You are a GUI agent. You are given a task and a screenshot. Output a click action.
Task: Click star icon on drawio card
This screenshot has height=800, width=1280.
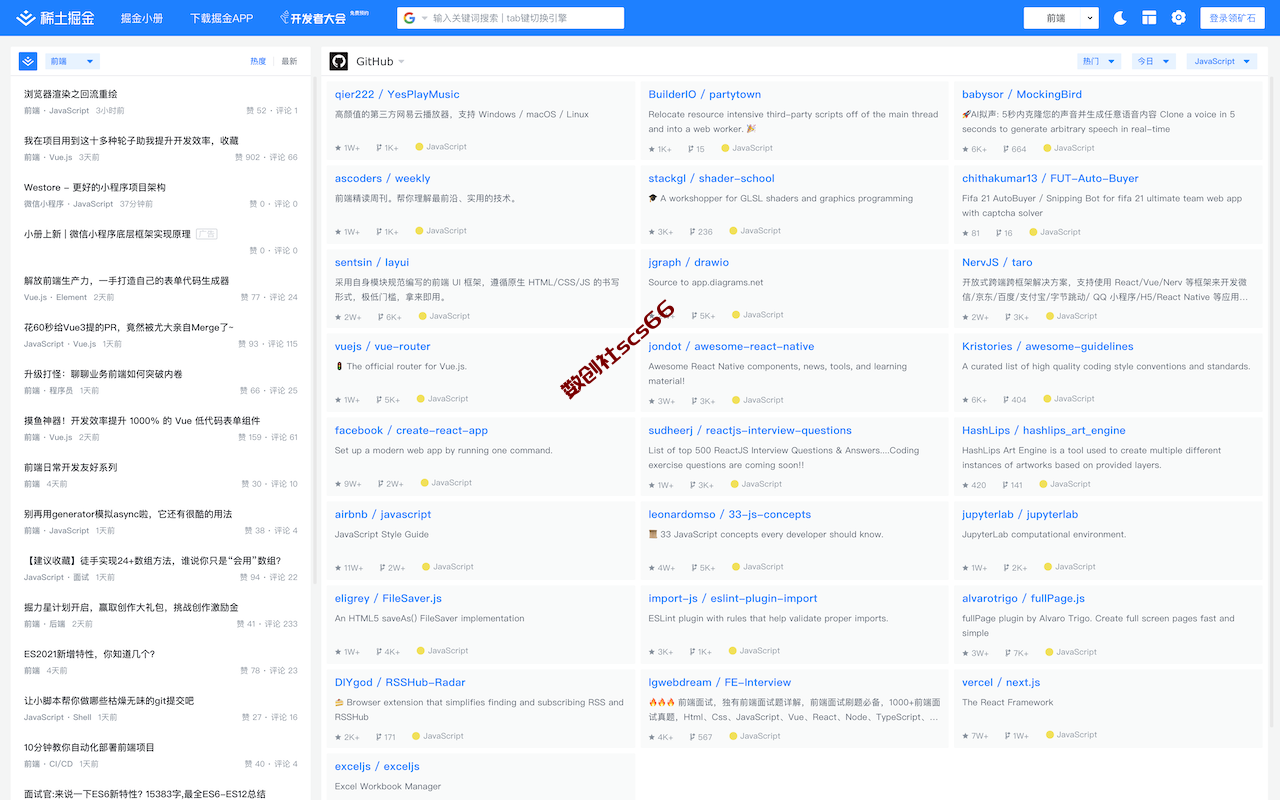[652, 316]
